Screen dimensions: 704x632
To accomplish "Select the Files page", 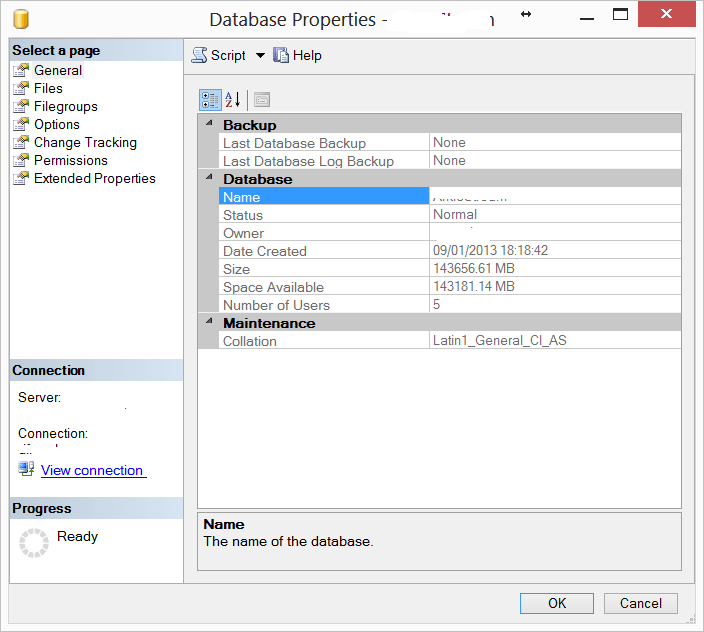I will tap(48, 88).
